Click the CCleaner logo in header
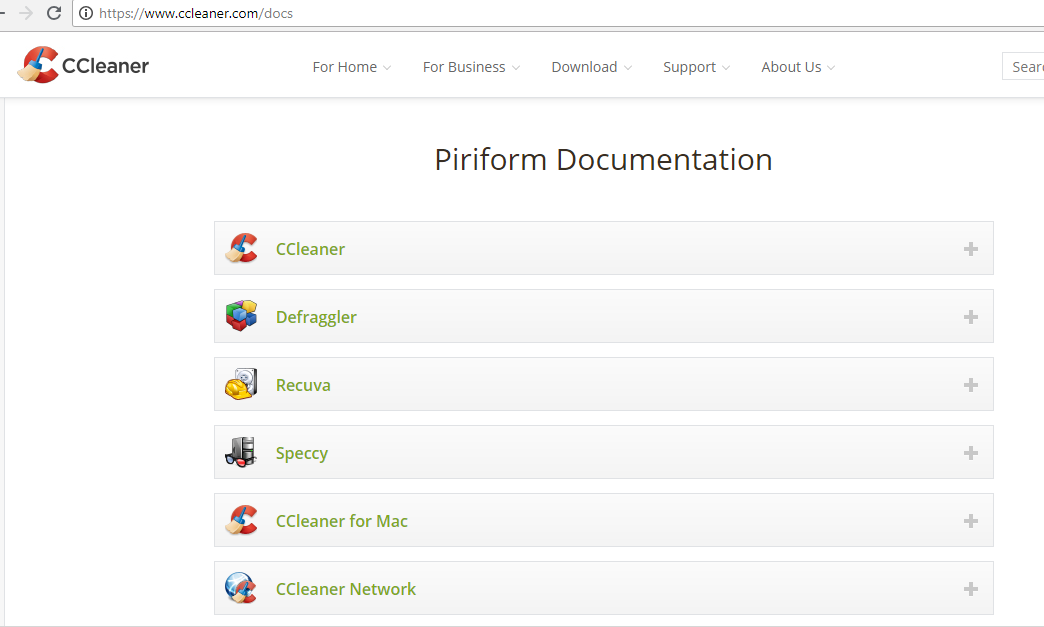The width and height of the screenshot is (1044, 627). tap(83, 65)
